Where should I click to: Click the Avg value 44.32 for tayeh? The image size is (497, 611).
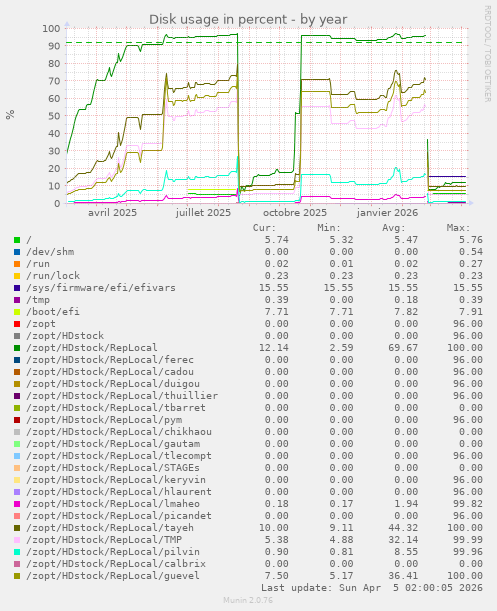(403, 528)
